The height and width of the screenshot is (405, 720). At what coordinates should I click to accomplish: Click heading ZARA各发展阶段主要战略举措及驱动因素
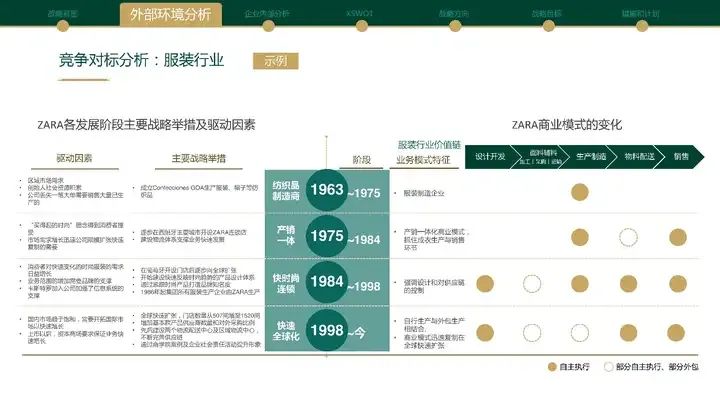(x=146, y=124)
